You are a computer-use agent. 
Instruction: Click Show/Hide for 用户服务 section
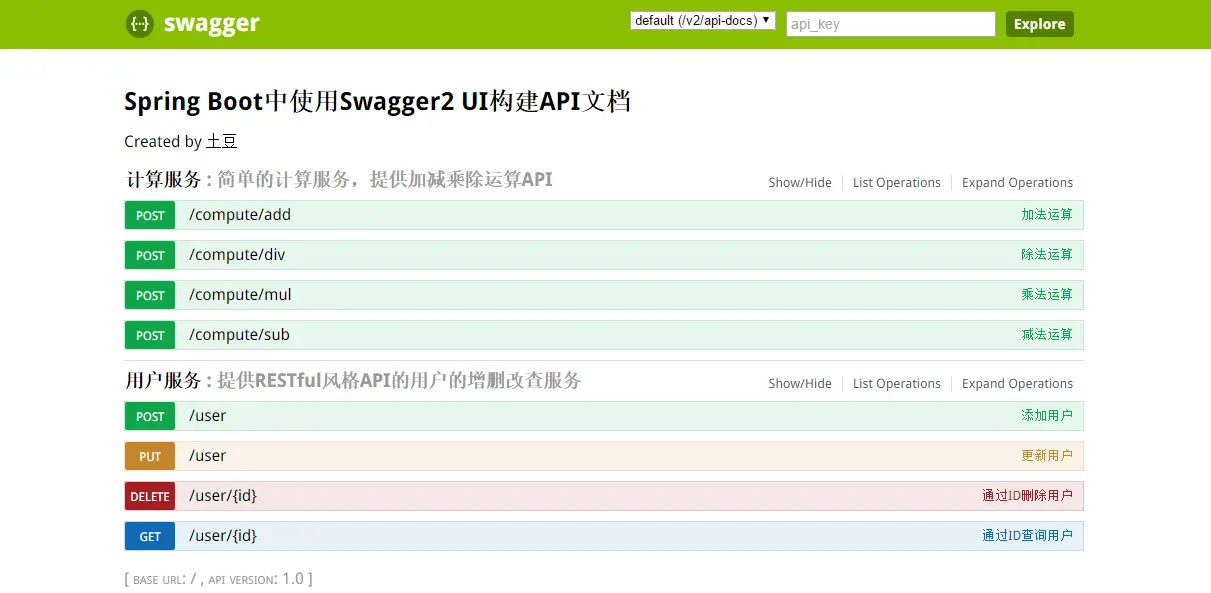coord(800,384)
